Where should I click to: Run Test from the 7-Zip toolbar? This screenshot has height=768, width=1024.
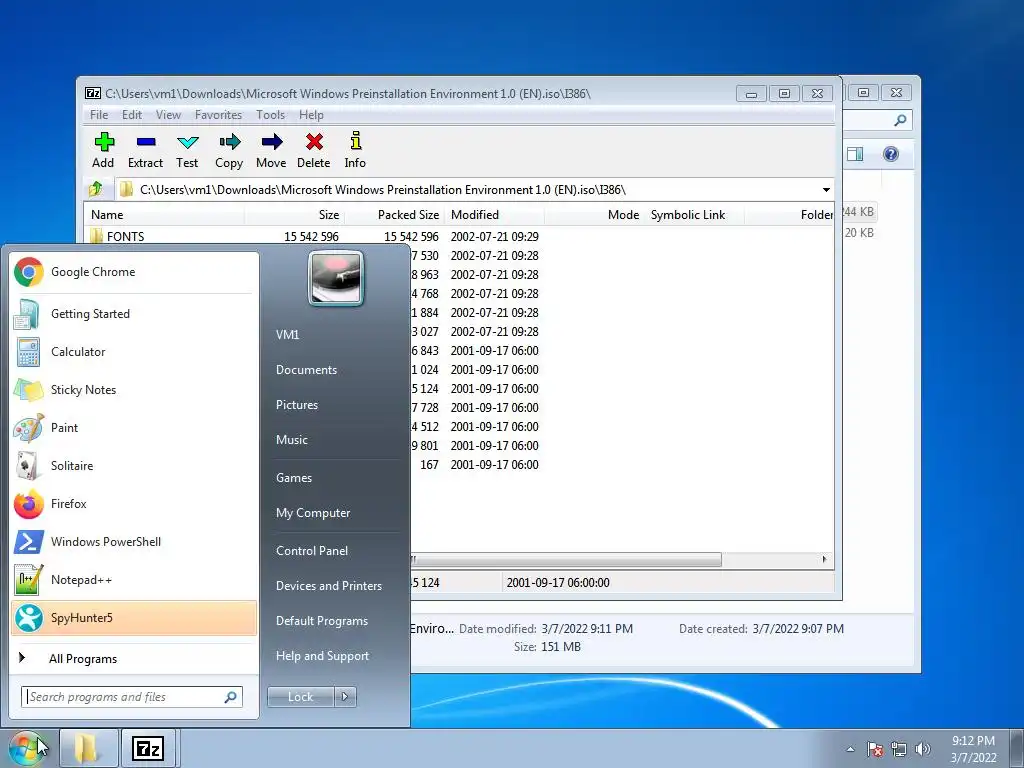[187, 150]
